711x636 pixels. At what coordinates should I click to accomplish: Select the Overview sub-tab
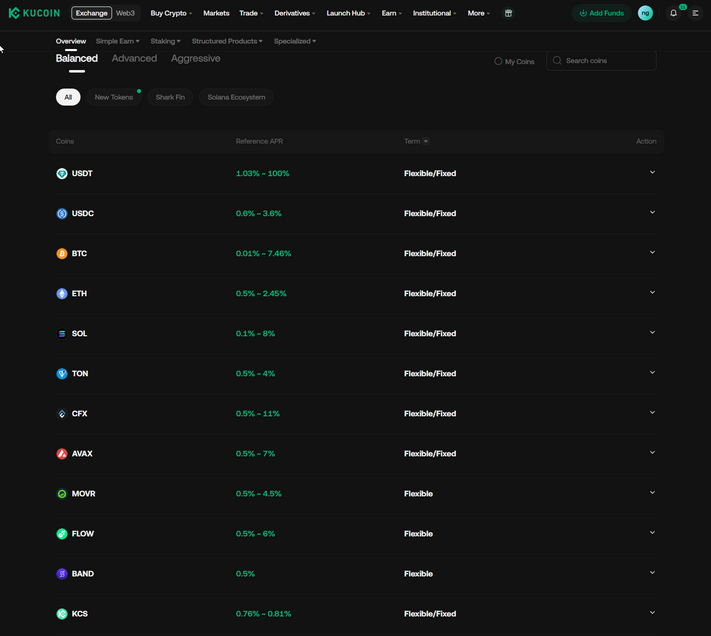(71, 41)
